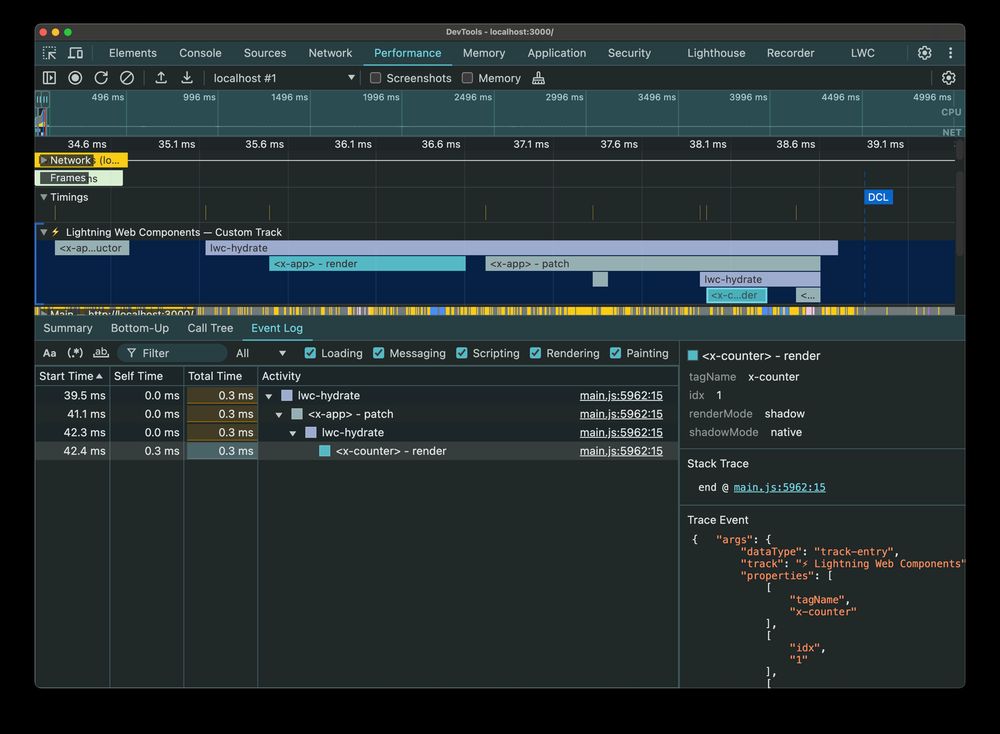Expand the Main thread track
1000x734 pixels.
point(43,313)
